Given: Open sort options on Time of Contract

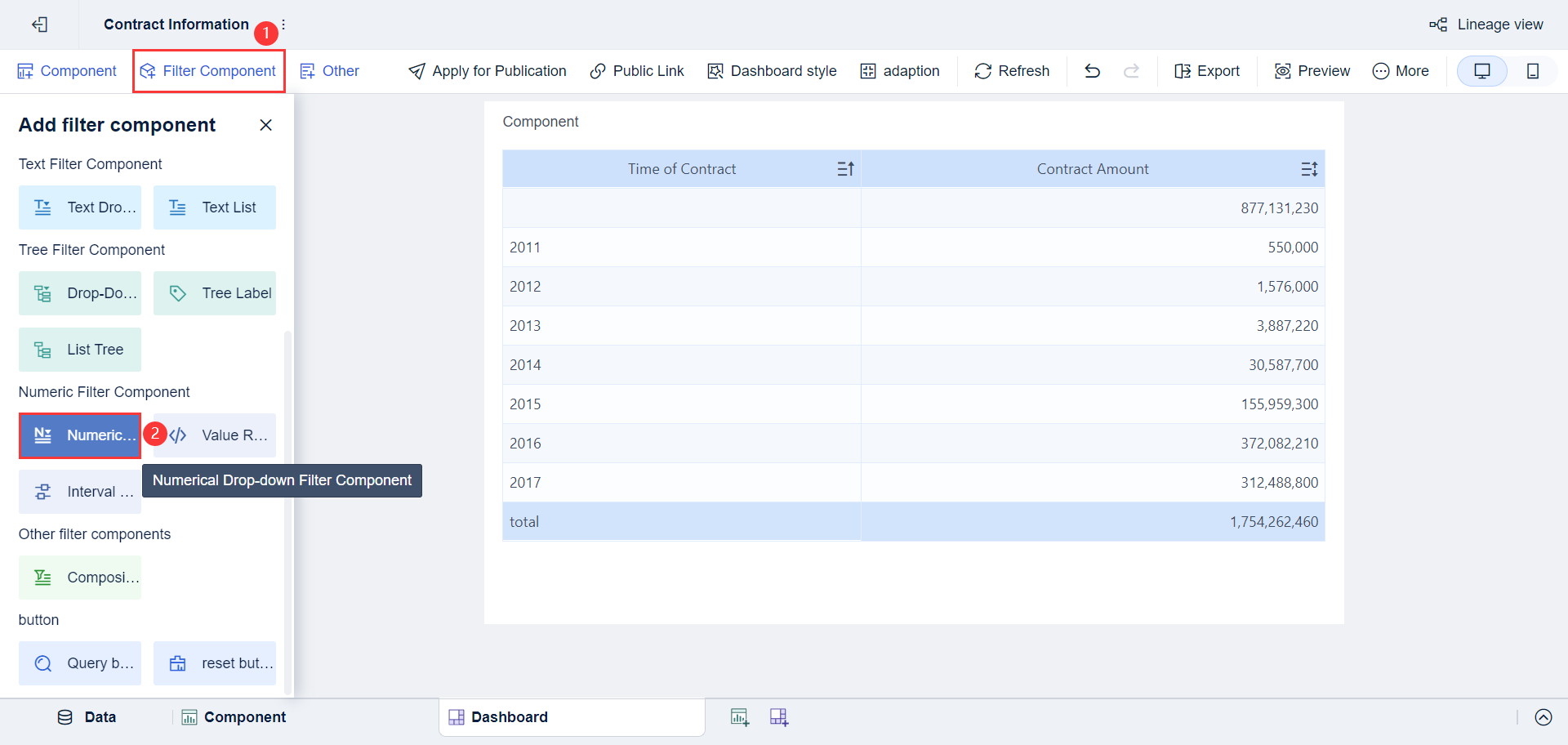Looking at the screenshot, I should pos(846,168).
